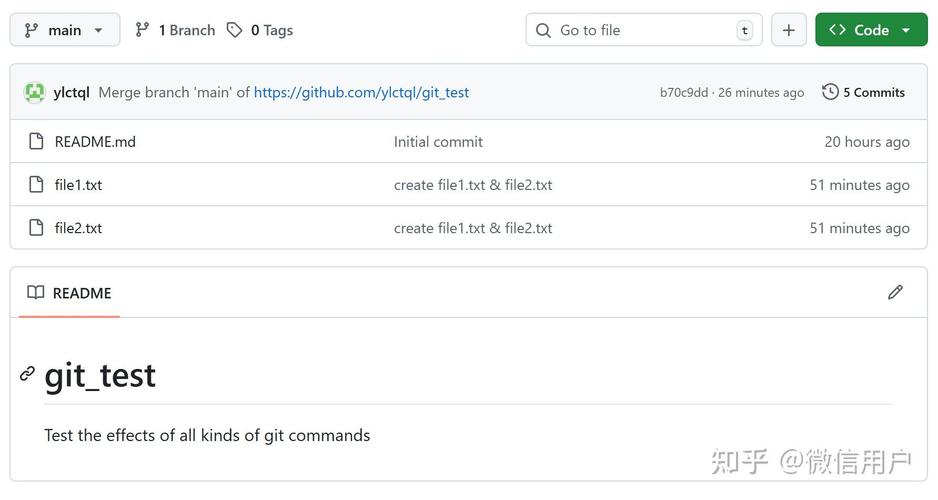The height and width of the screenshot is (500, 938).
Task: Click the anchor link icon beside git_test heading
Action: pyautogui.click(x=28, y=374)
